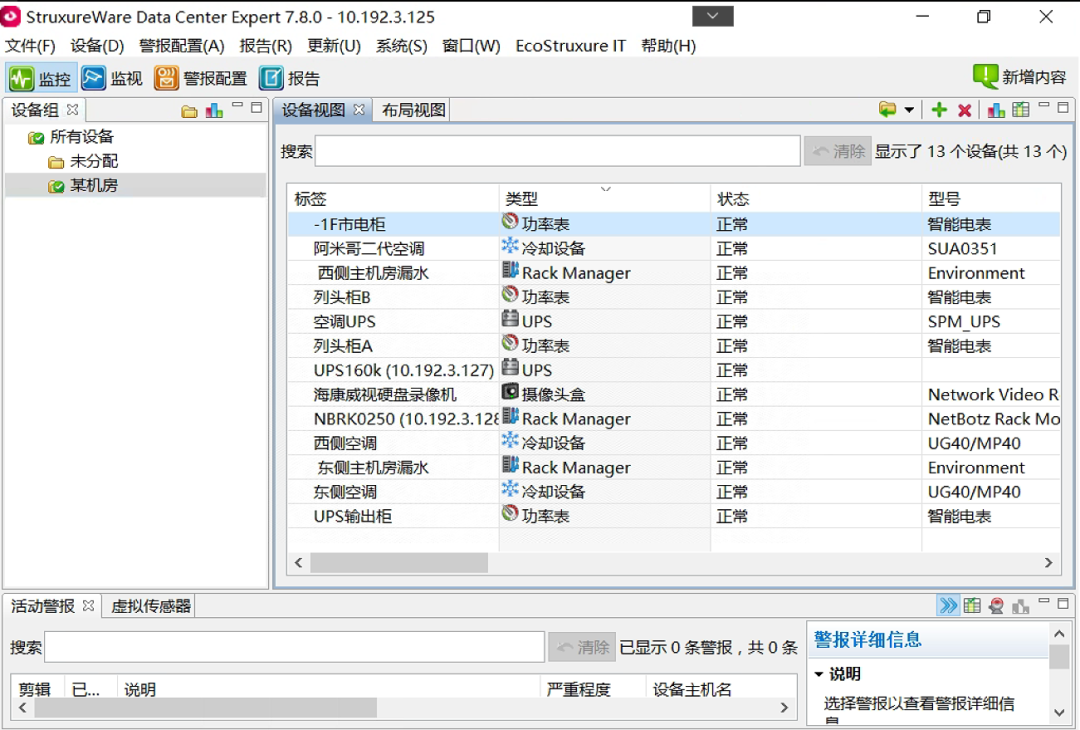1080x730 pixels.
Task: Select the 列头柜B device row
Action: coord(674,297)
